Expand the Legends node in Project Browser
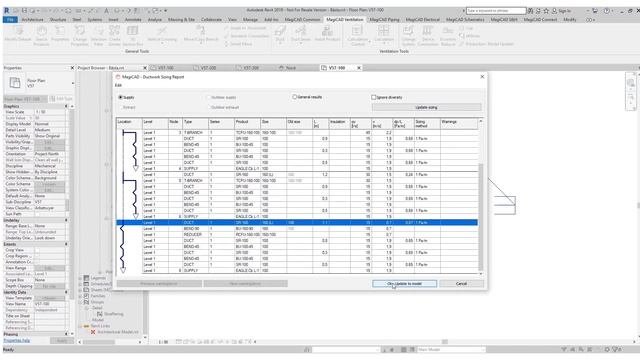 (80, 278)
